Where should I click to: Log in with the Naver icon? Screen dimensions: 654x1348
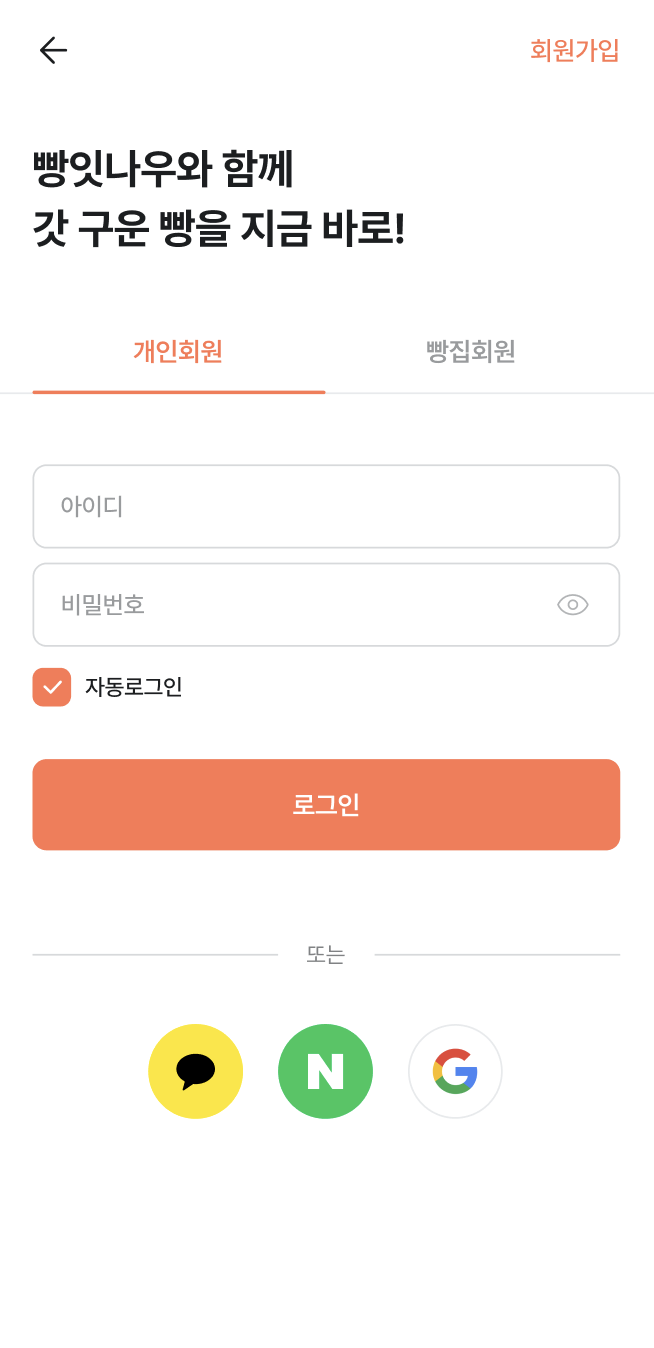pyautogui.click(x=325, y=1071)
